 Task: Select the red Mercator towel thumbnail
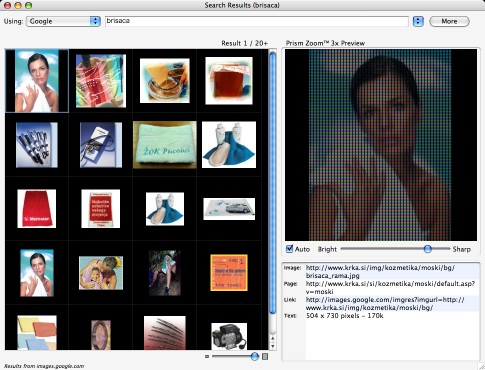coord(37,209)
